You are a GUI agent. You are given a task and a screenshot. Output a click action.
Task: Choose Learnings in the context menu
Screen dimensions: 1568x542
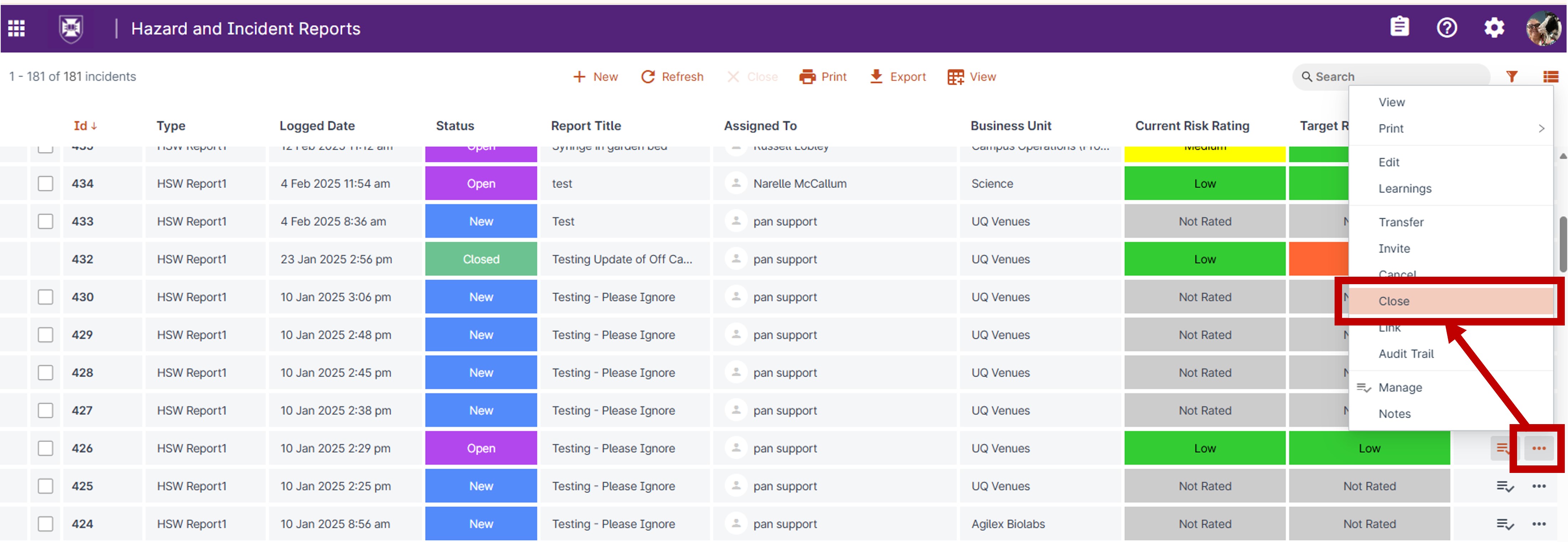coord(1451,189)
